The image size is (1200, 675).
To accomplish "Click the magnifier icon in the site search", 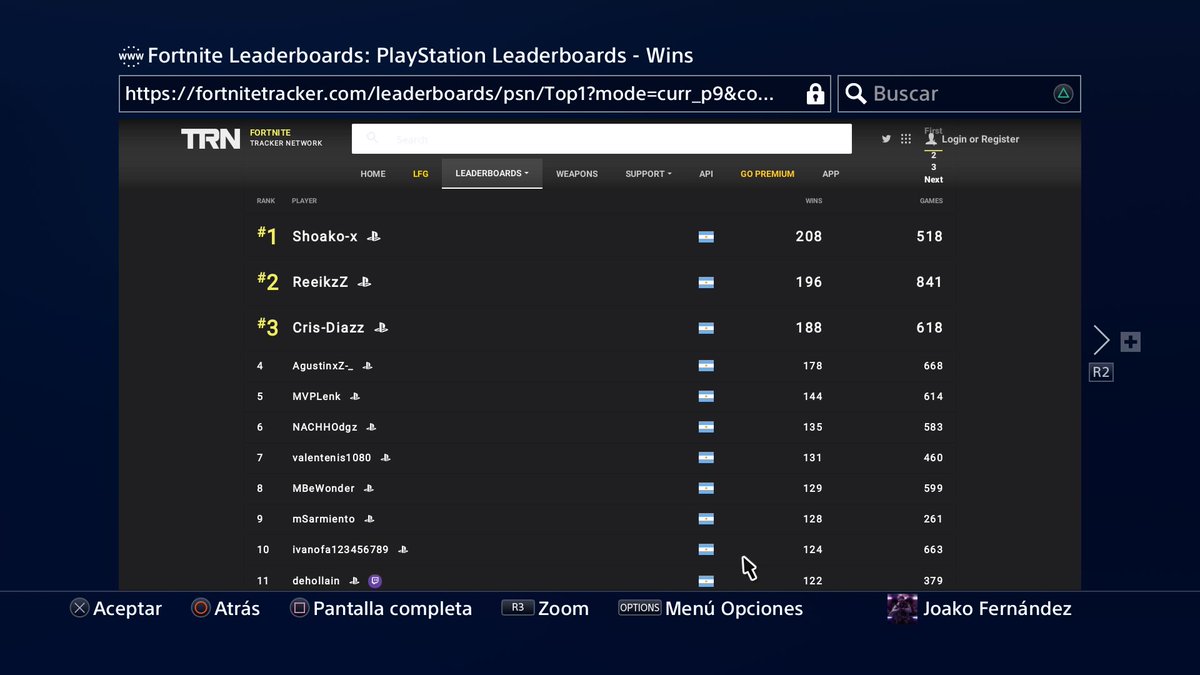I will (x=372, y=138).
